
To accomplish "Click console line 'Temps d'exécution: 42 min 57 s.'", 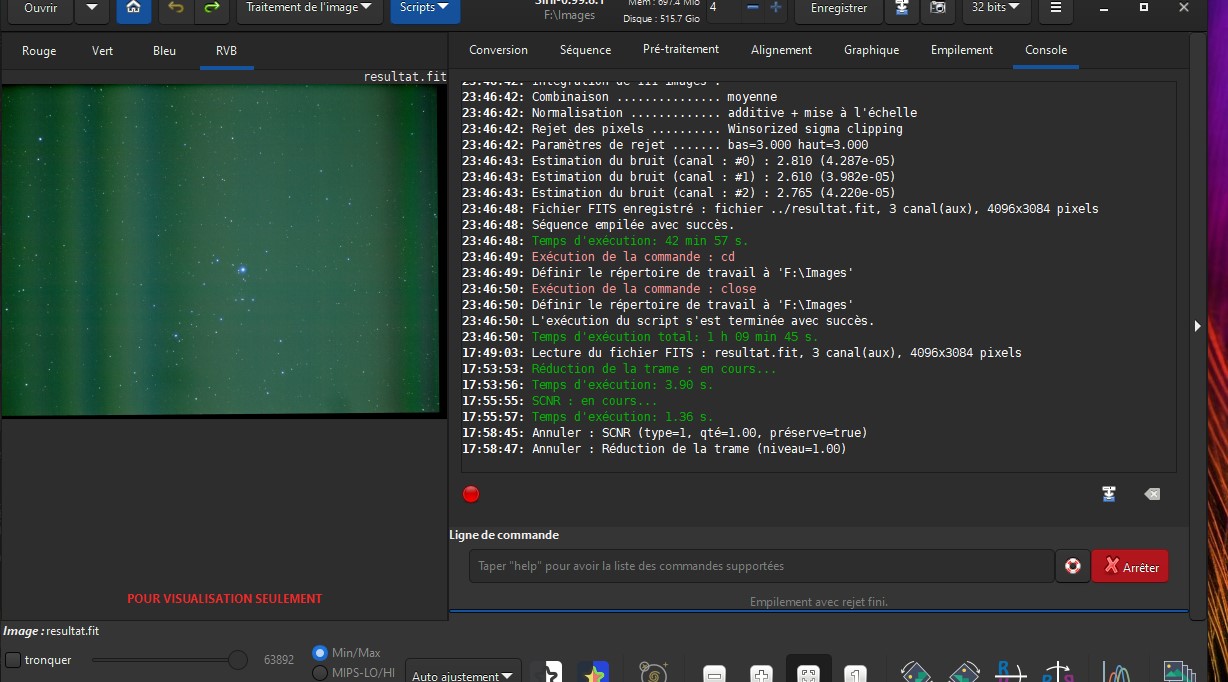I will [640, 241].
